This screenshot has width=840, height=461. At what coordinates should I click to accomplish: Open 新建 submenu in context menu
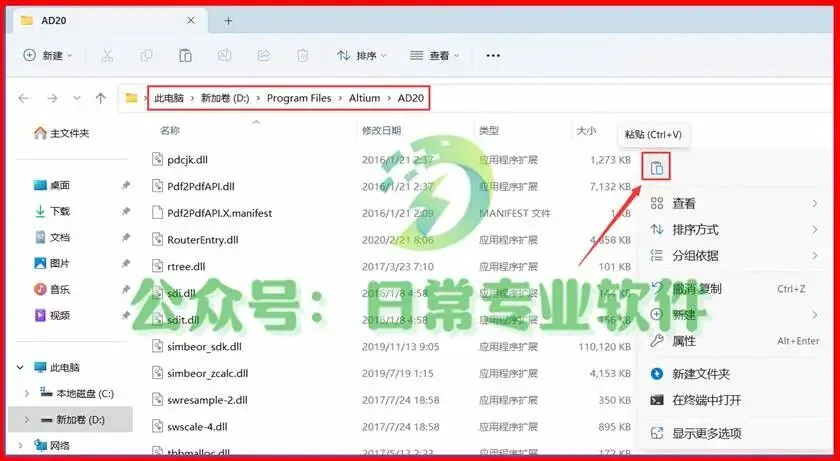coord(734,314)
